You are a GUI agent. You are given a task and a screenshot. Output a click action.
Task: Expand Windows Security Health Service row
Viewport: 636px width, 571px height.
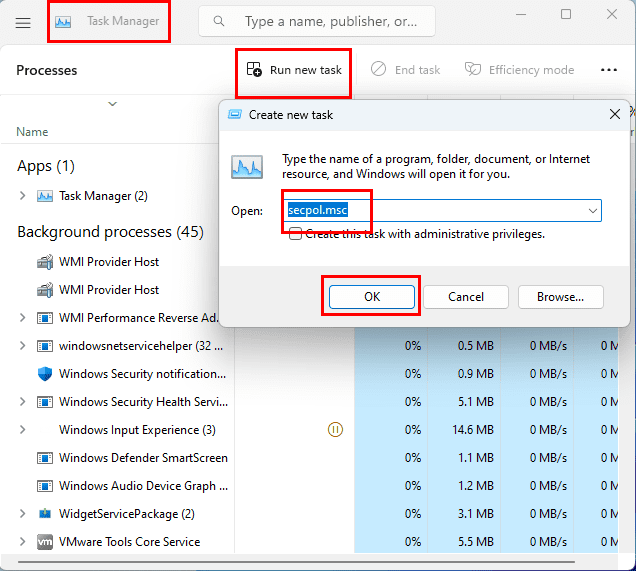[x=22, y=401]
